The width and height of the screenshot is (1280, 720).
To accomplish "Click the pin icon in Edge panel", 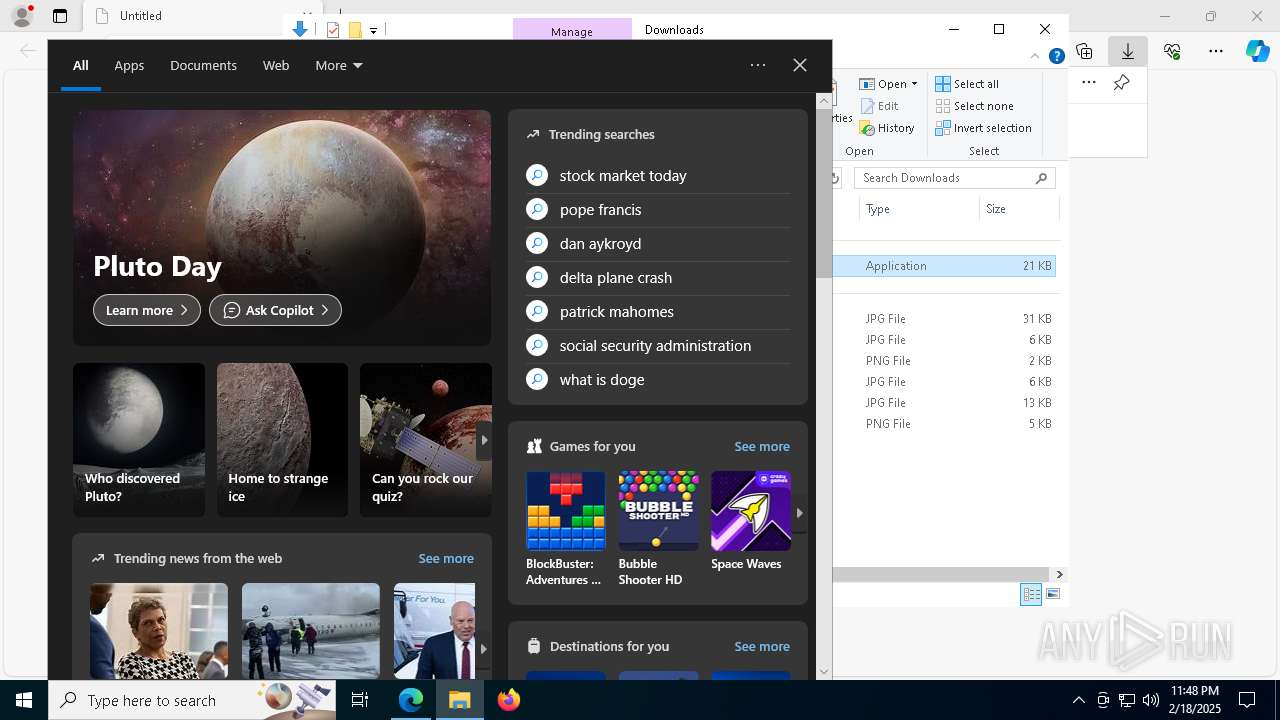I will (x=1122, y=82).
